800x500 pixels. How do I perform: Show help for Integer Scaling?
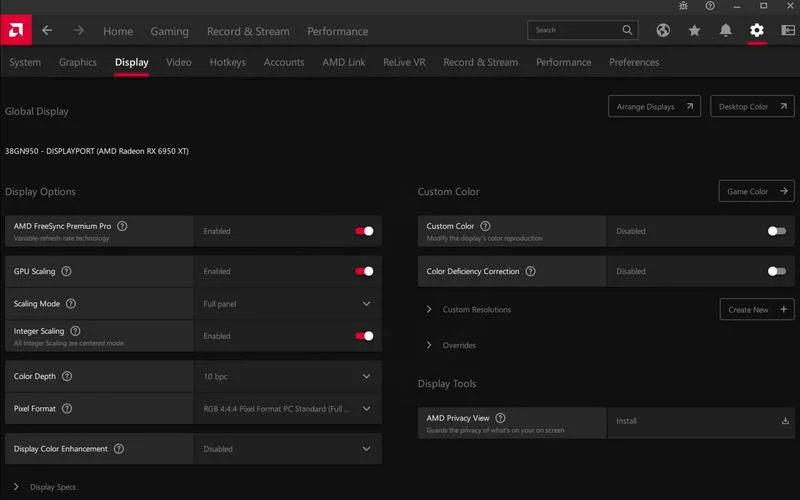[75, 331]
